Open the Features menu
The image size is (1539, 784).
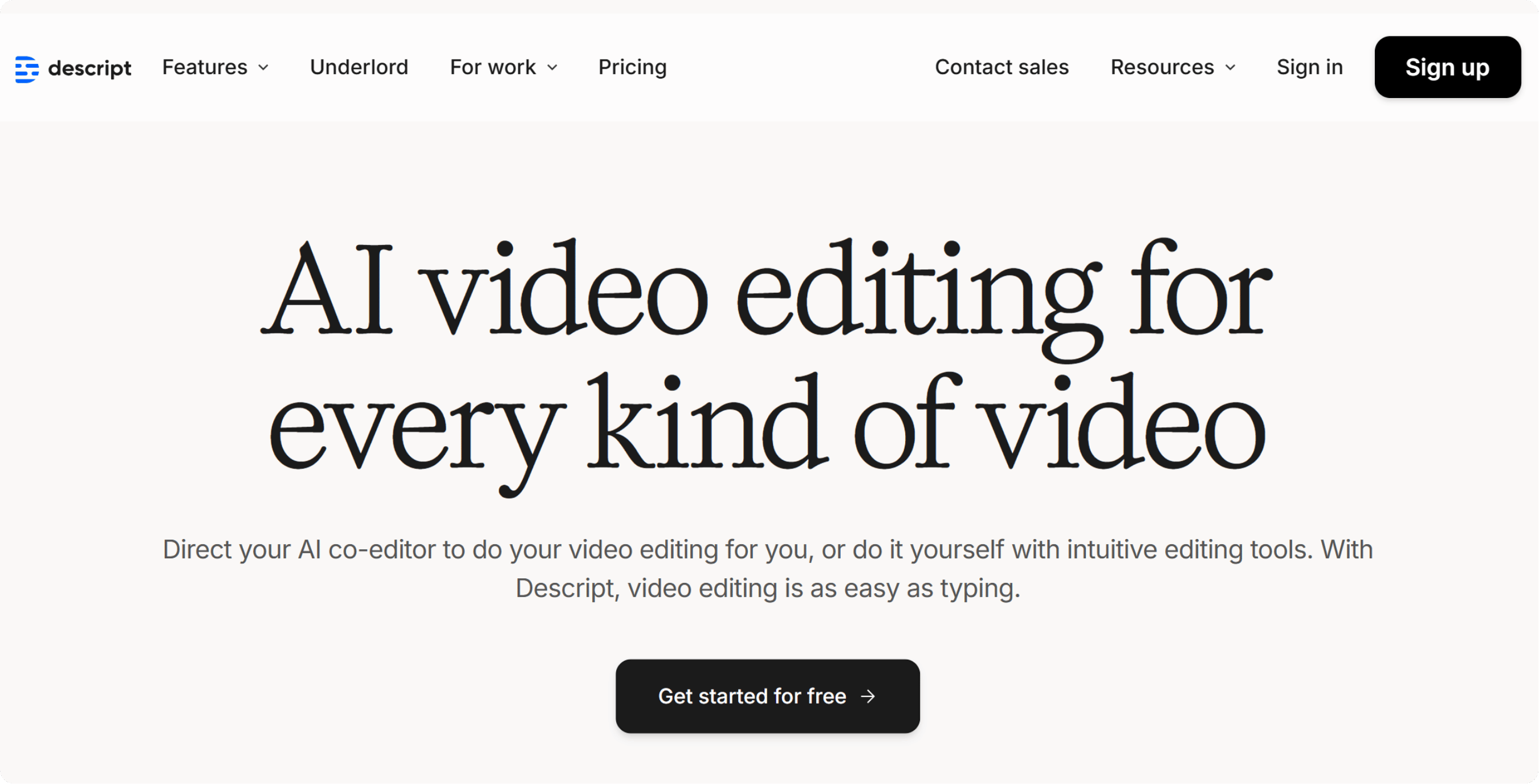coord(204,67)
